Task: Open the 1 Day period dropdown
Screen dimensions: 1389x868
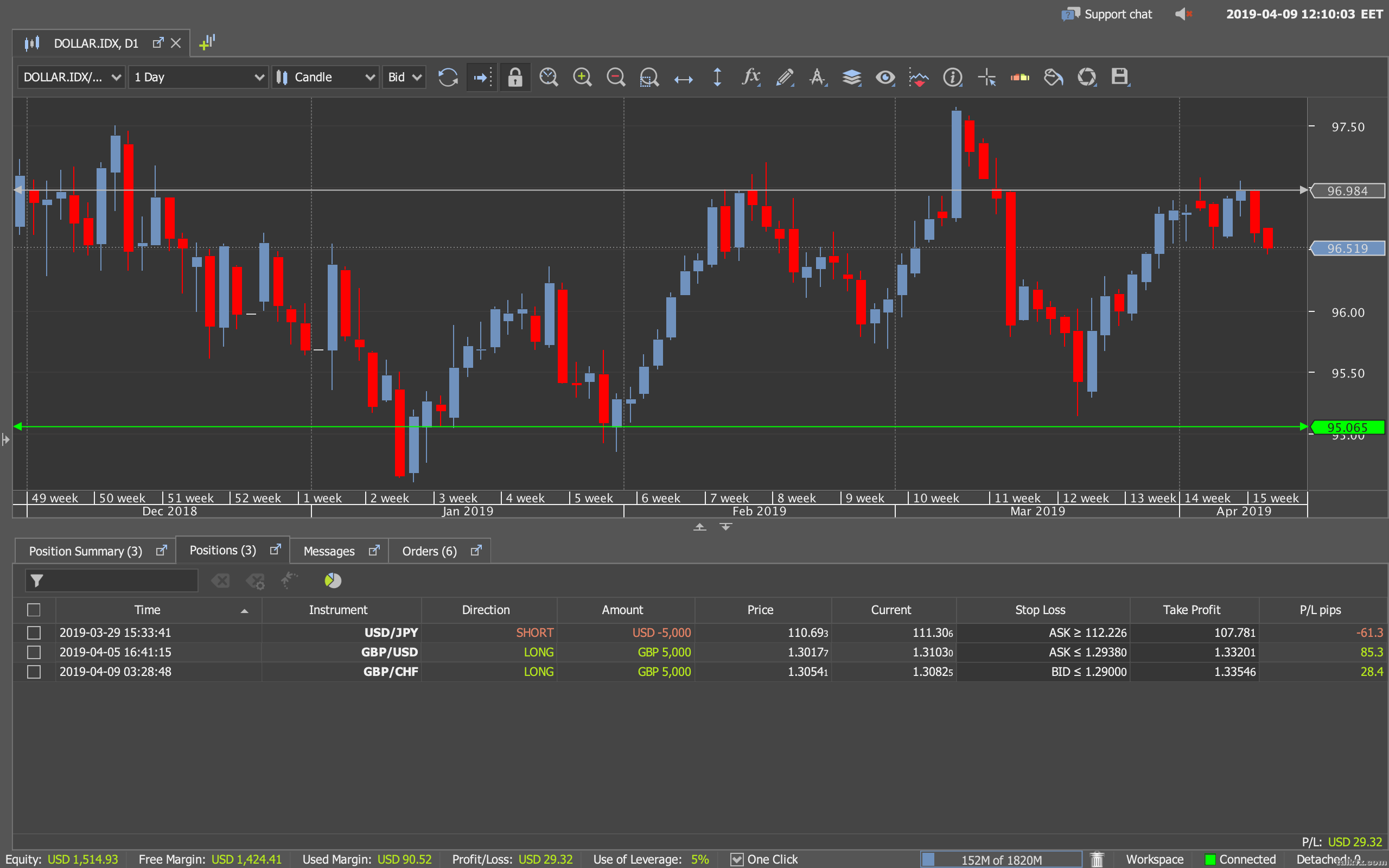Action: coord(199,77)
